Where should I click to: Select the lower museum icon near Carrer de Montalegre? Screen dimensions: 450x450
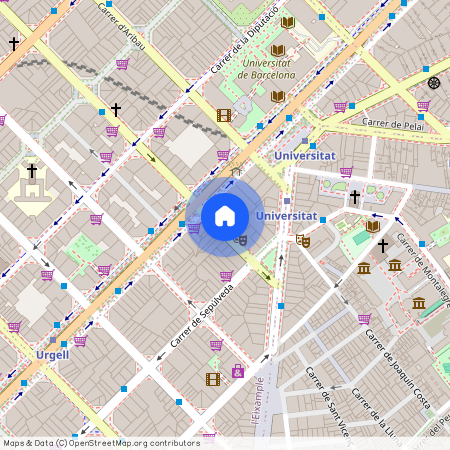(x=419, y=303)
